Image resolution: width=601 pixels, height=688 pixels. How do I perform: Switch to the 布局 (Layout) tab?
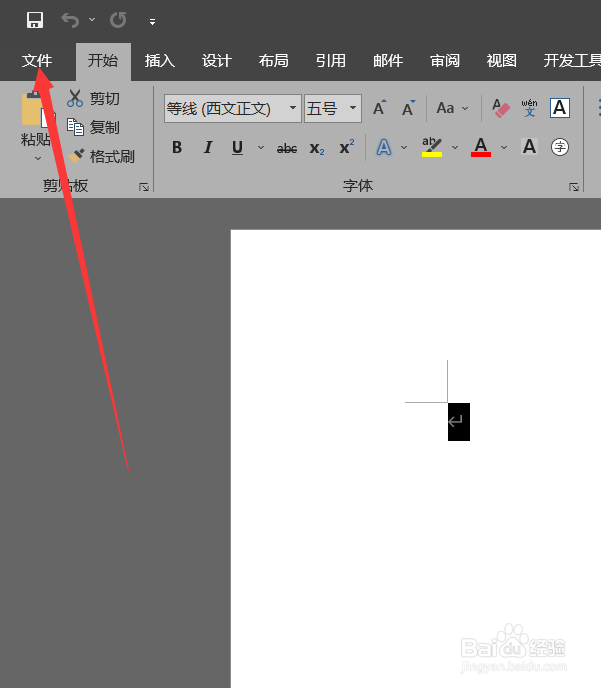coord(274,61)
